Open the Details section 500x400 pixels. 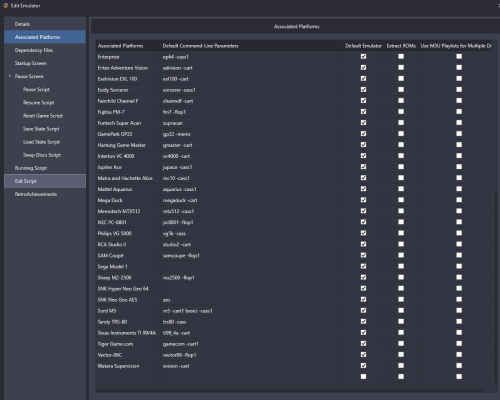(x=45, y=24)
